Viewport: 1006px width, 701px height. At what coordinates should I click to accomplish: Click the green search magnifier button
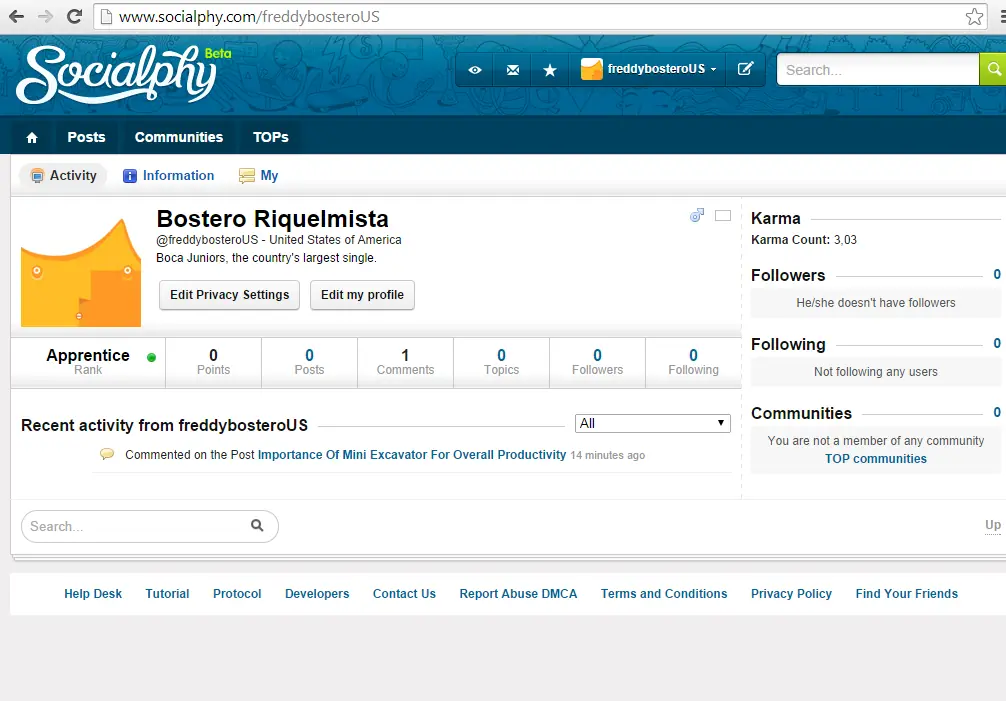coord(993,69)
